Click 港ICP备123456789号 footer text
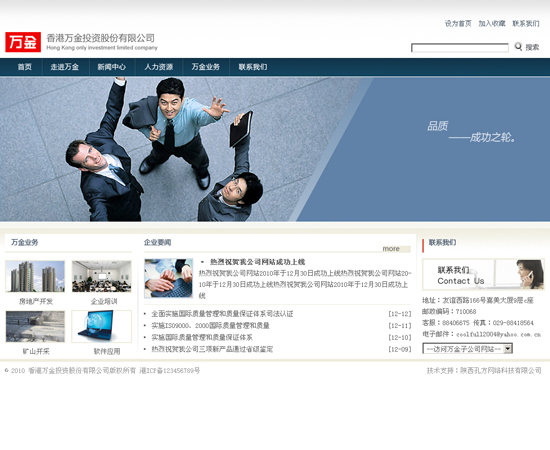 (x=170, y=370)
